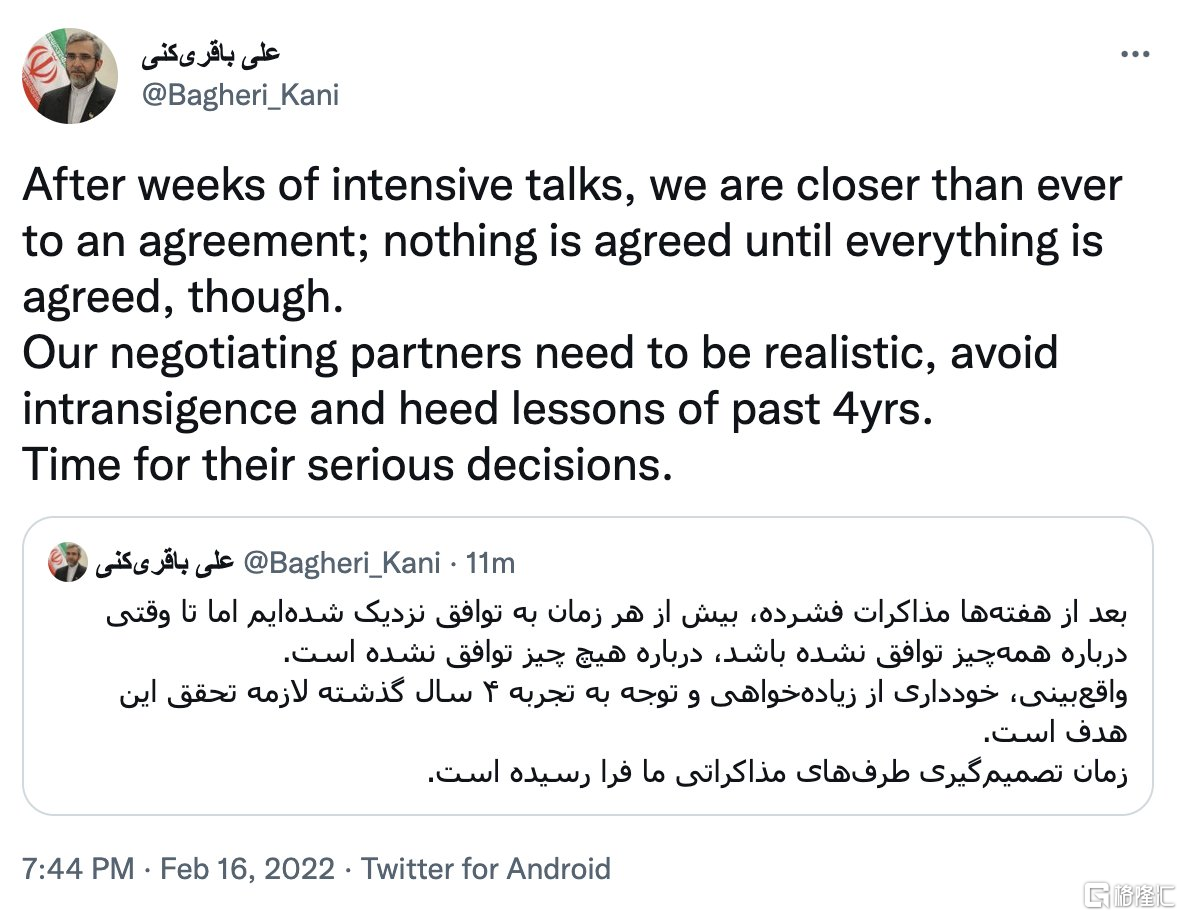Open the small avatar inside the quoted tweet
Screen dimensions: 1182x916
point(68,562)
